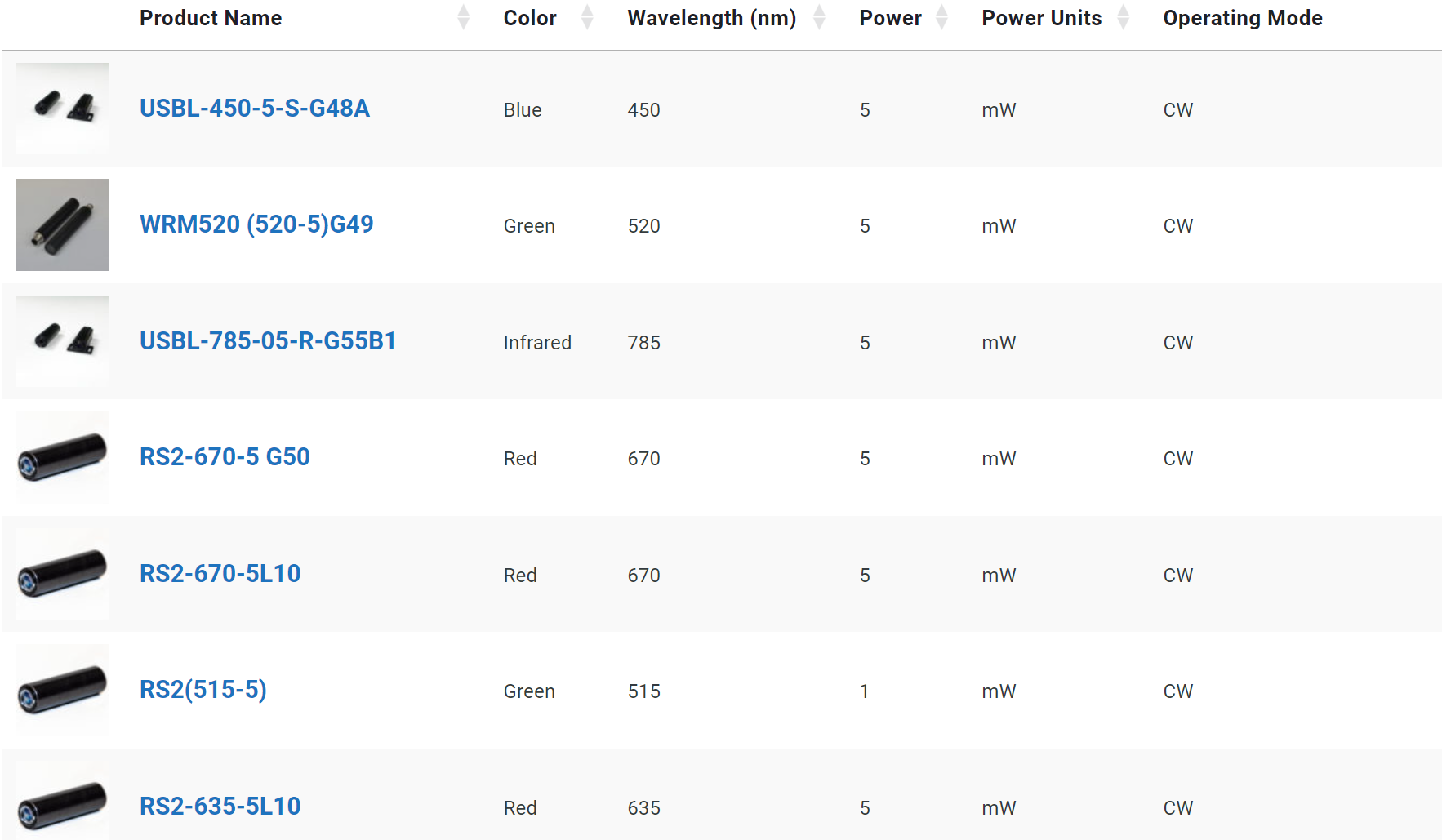Click WRM520 laser module thumbnail
Viewport: 1442px width, 840px height.
(62, 224)
